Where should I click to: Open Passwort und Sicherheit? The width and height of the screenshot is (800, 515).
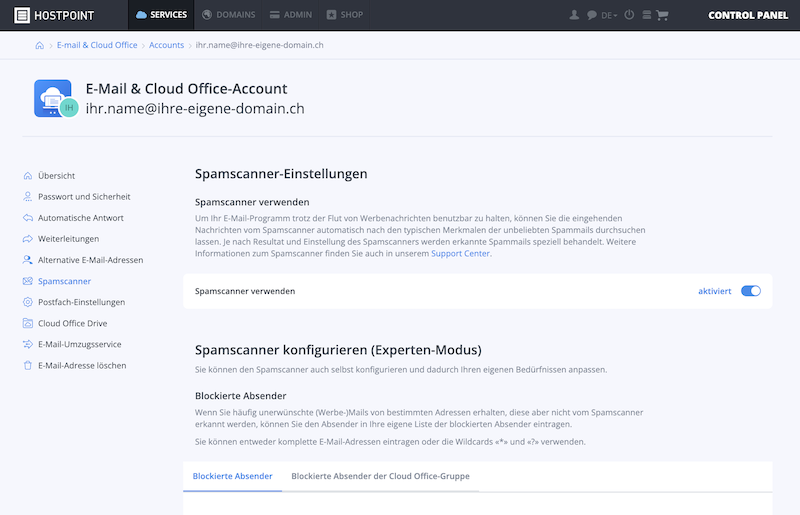click(x=84, y=197)
